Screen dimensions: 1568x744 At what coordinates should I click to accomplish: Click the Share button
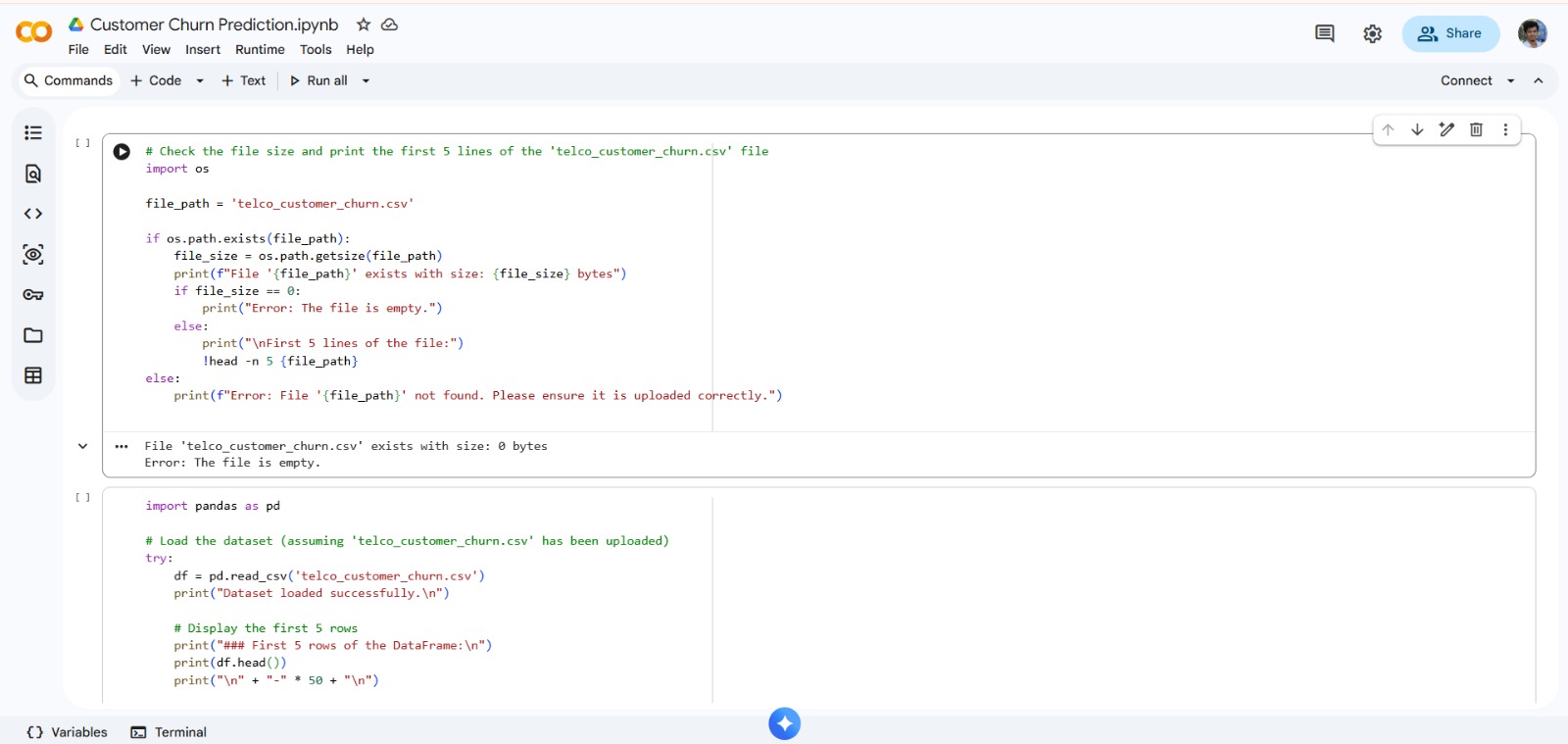tap(1450, 33)
